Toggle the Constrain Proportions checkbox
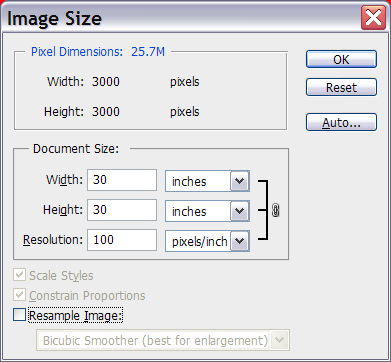This screenshot has height=362, width=391. tap(19, 295)
